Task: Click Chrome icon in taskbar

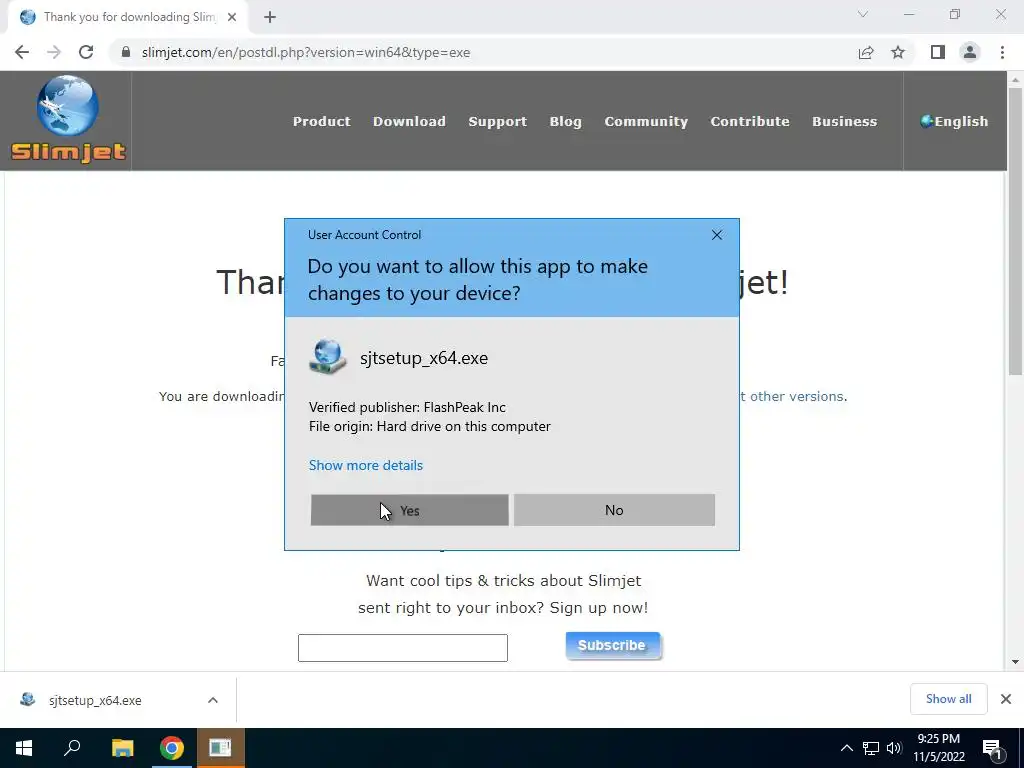Action: click(172, 748)
